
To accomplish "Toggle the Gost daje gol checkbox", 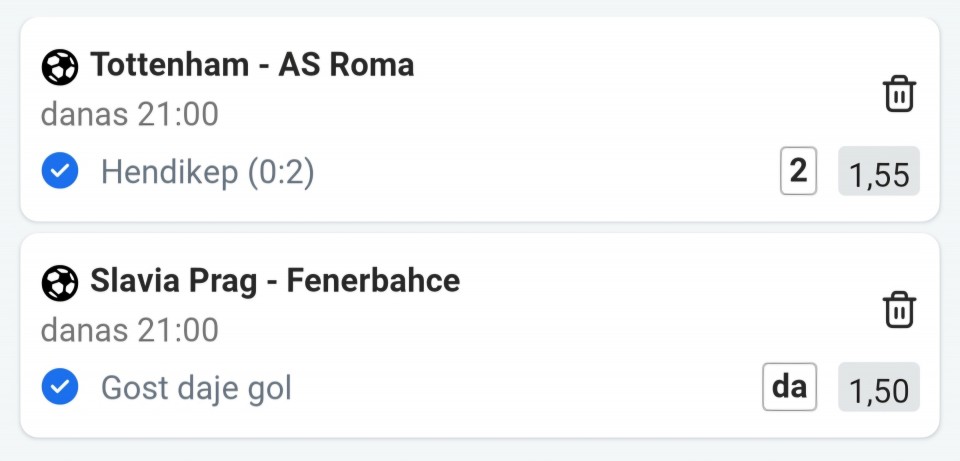I will pos(60,387).
